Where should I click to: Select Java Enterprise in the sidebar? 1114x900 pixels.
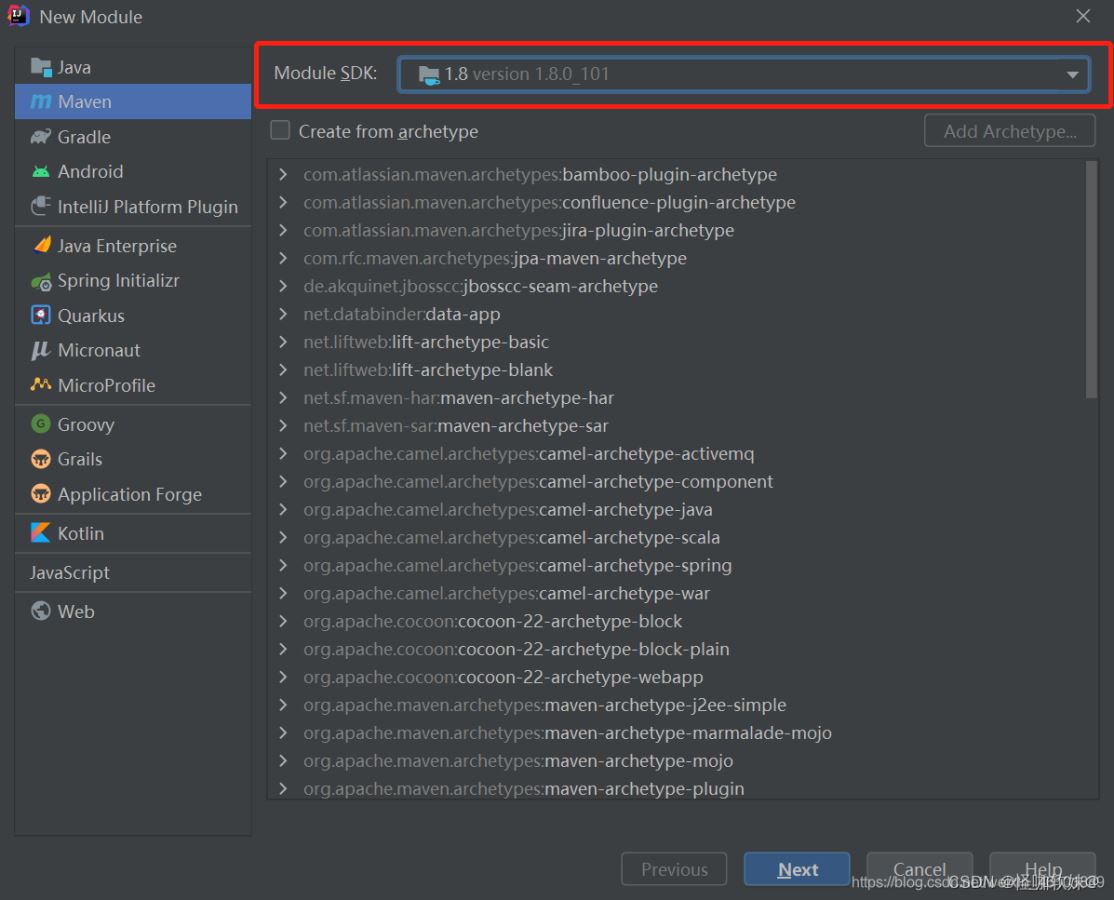point(116,246)
